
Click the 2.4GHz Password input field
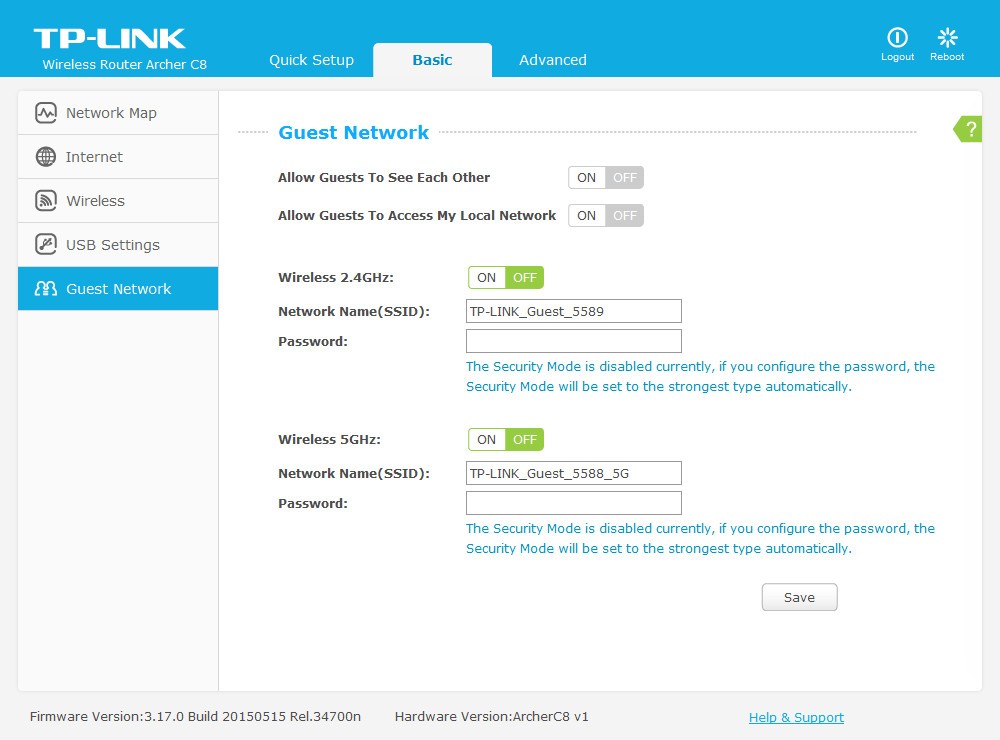coord(574,341)
